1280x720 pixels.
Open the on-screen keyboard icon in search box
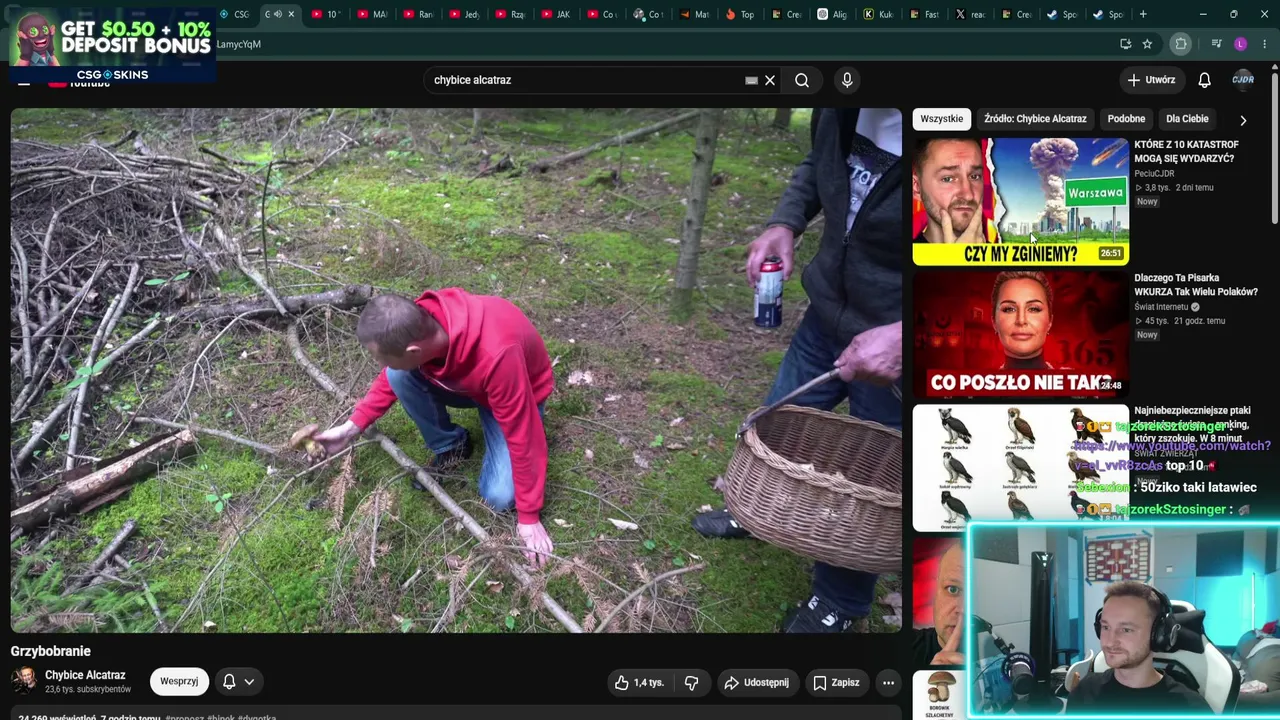click(x=751, y=80)
